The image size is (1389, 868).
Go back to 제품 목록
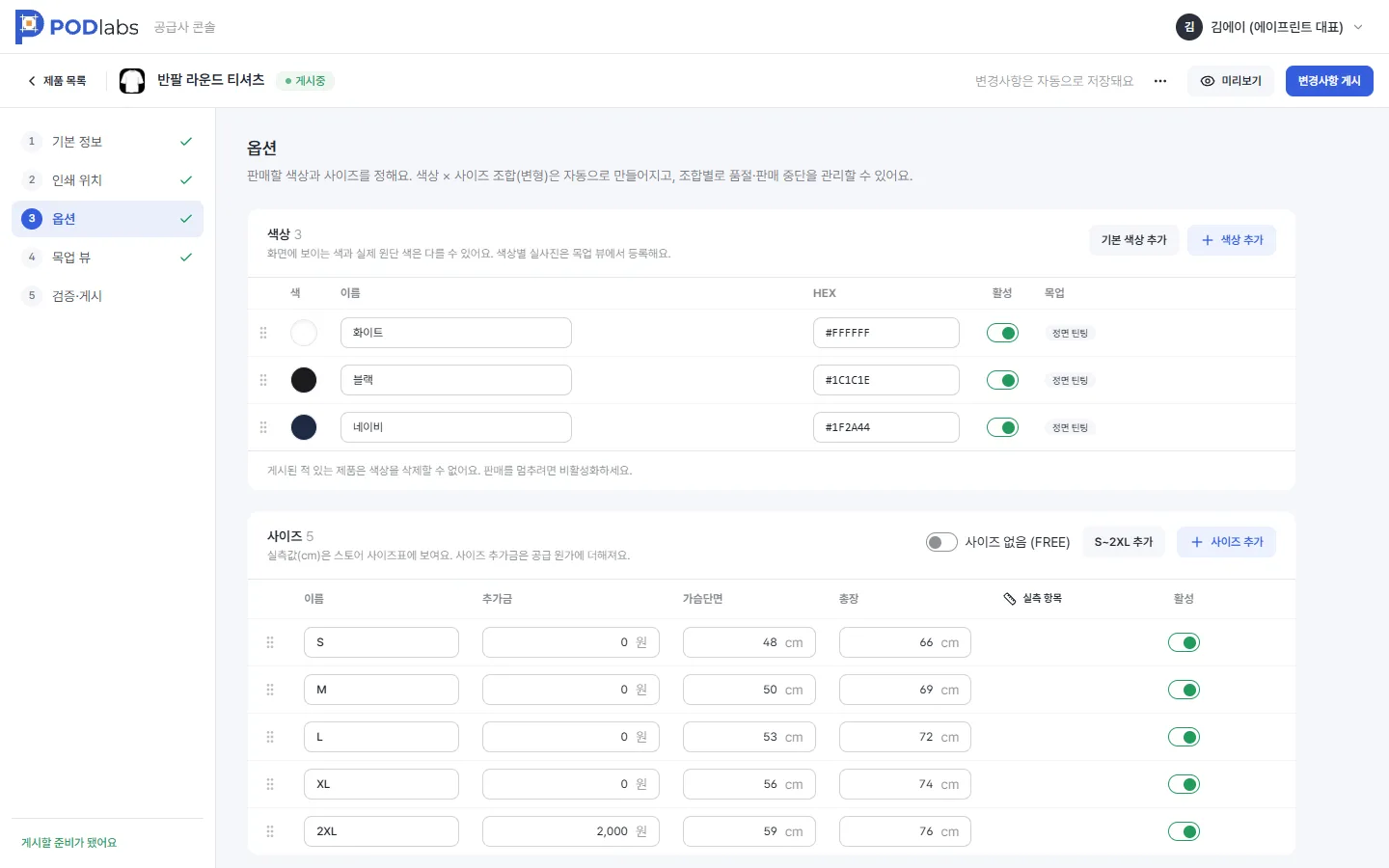point(57,81)
